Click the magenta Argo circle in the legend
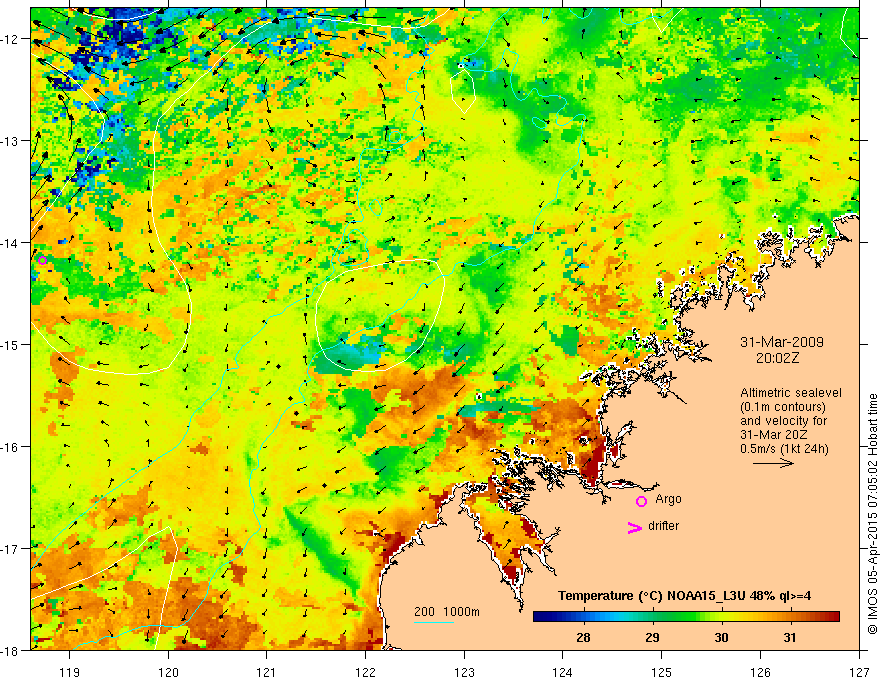The image size is (880, 680). pyautogui.click(x=641, y=501)
